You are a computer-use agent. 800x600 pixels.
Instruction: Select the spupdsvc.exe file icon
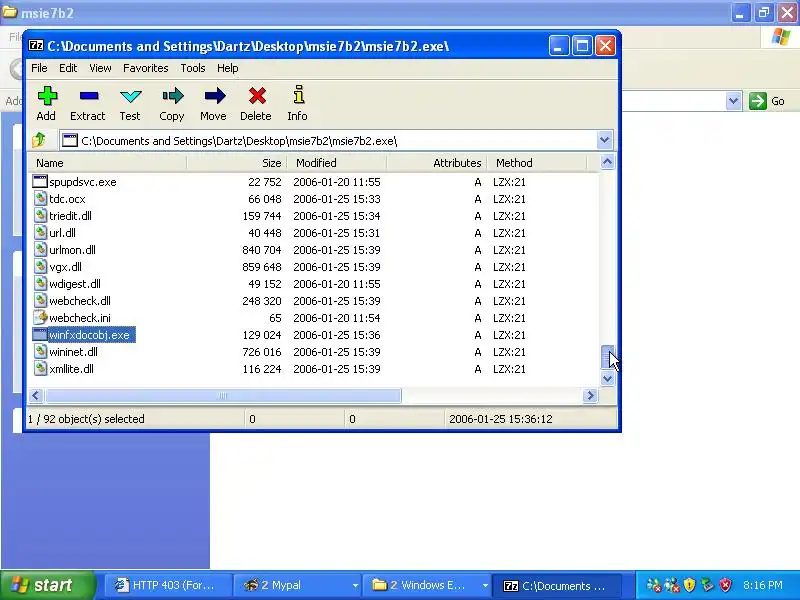tap(40, 182)
